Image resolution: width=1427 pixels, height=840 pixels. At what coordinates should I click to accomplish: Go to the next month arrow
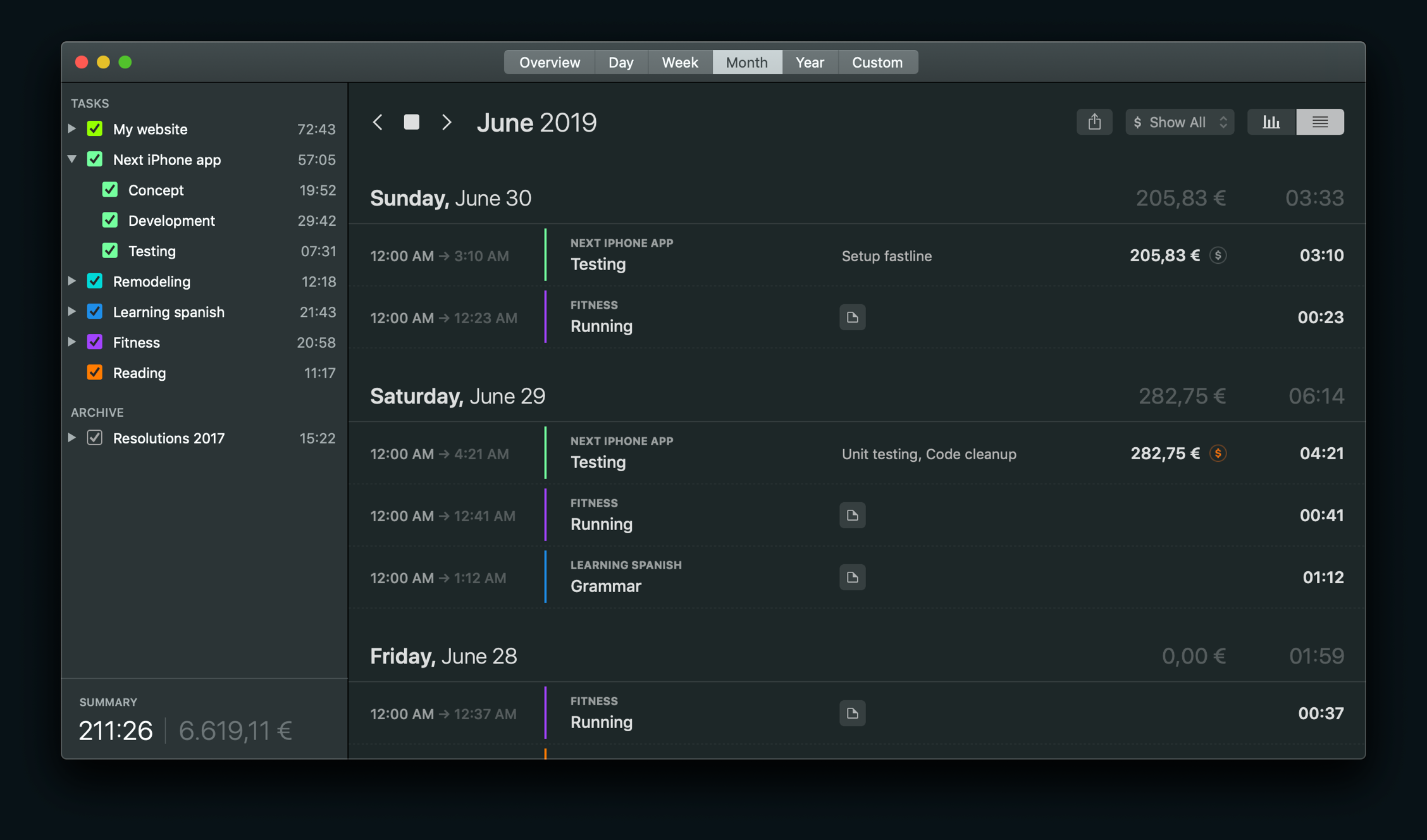[447, 122]
